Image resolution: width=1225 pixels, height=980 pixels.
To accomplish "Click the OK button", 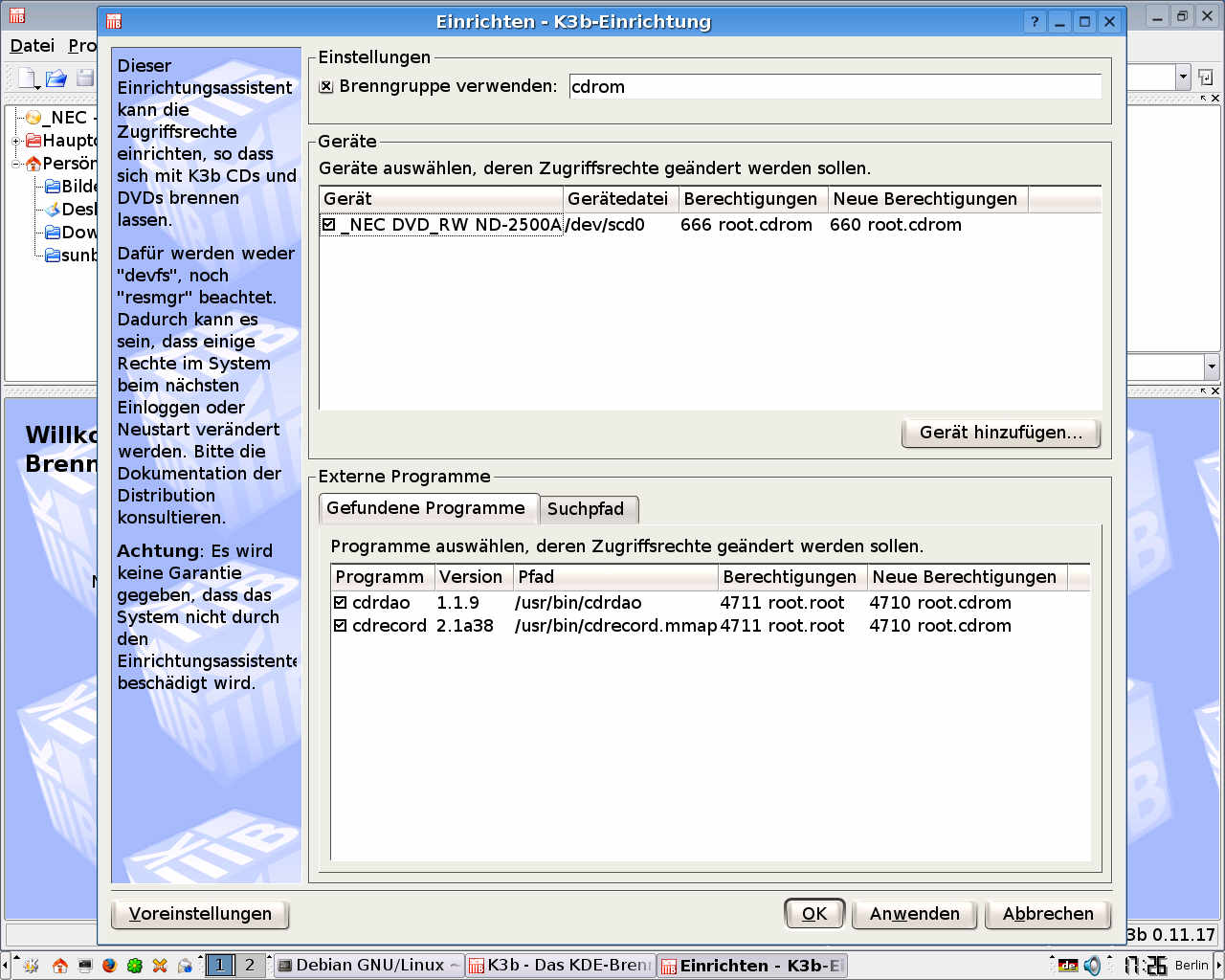I will (814, 914).
